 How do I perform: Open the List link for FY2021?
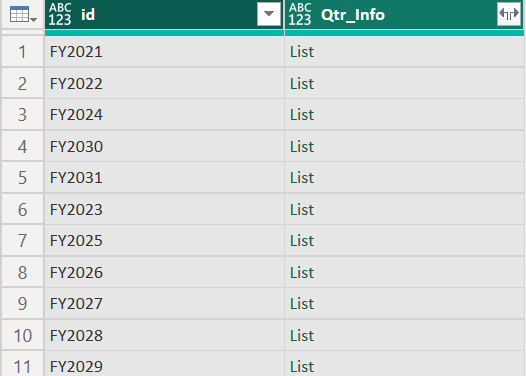coord(302,52)
